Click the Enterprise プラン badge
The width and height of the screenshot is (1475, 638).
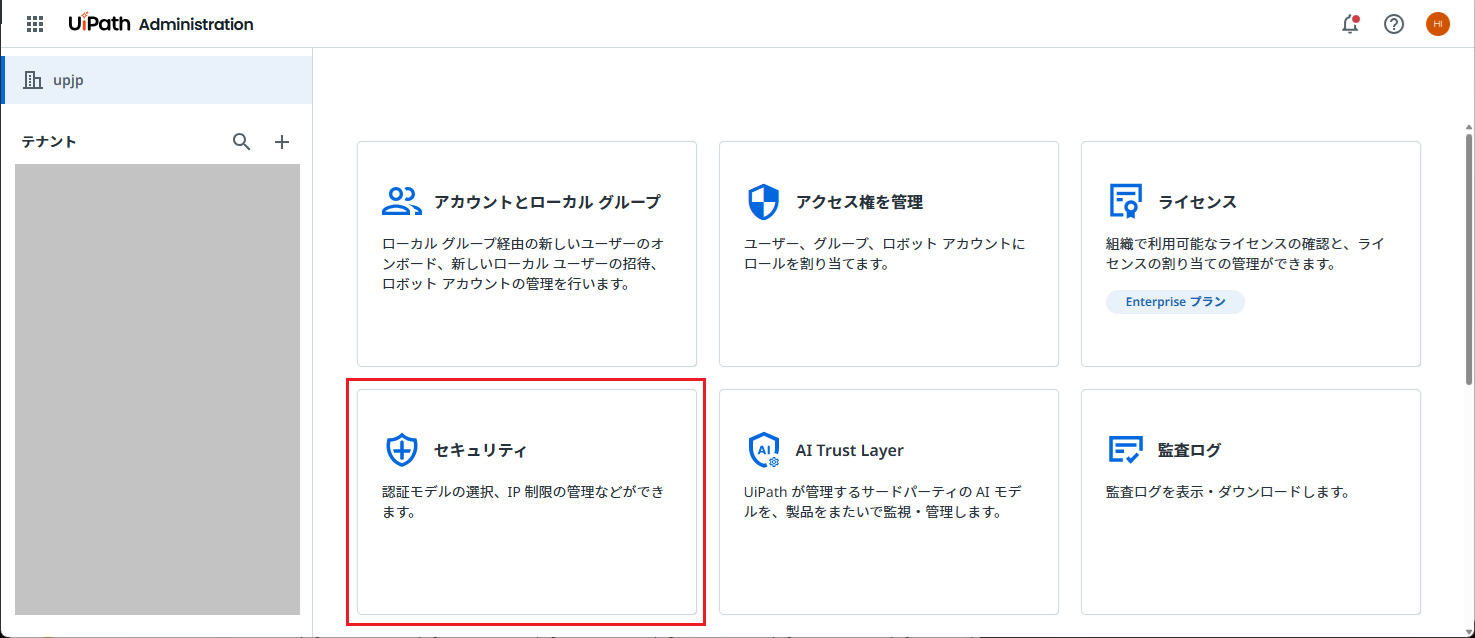(1175, 302)
